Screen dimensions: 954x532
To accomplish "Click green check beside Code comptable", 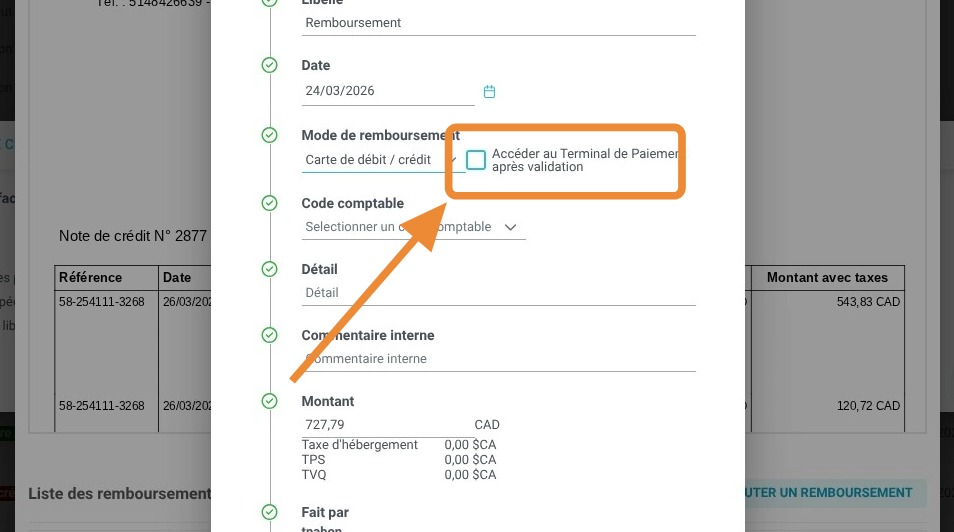I will pyautogui.click(x=269, y=203).
